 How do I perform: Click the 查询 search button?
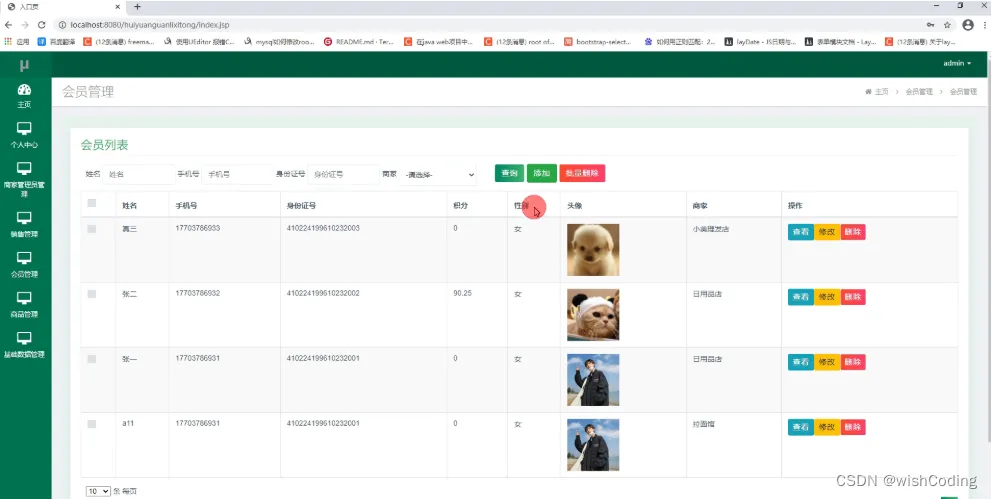coord(509,173)
